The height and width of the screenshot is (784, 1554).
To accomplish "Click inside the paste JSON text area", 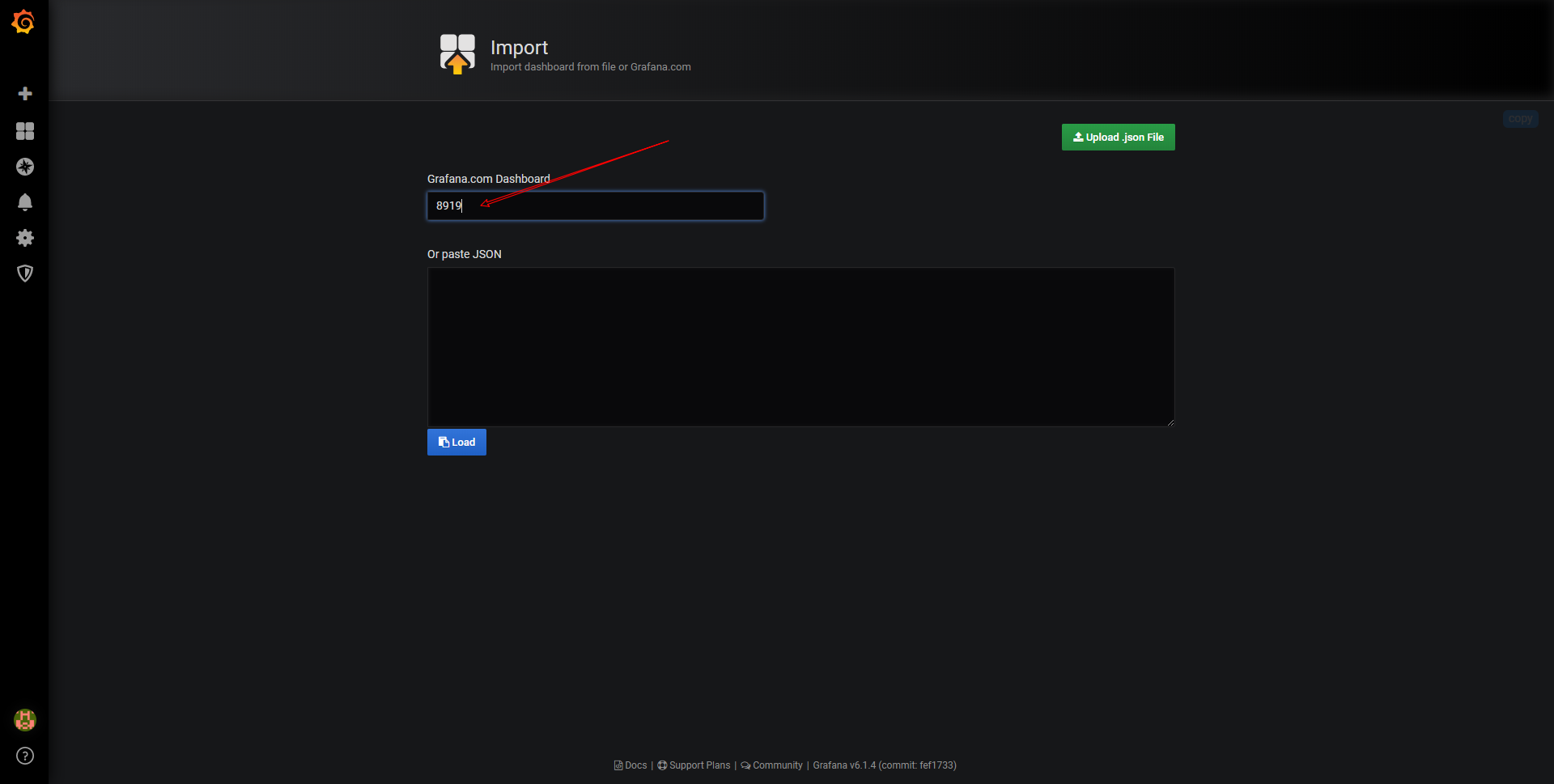I will 800,346.
